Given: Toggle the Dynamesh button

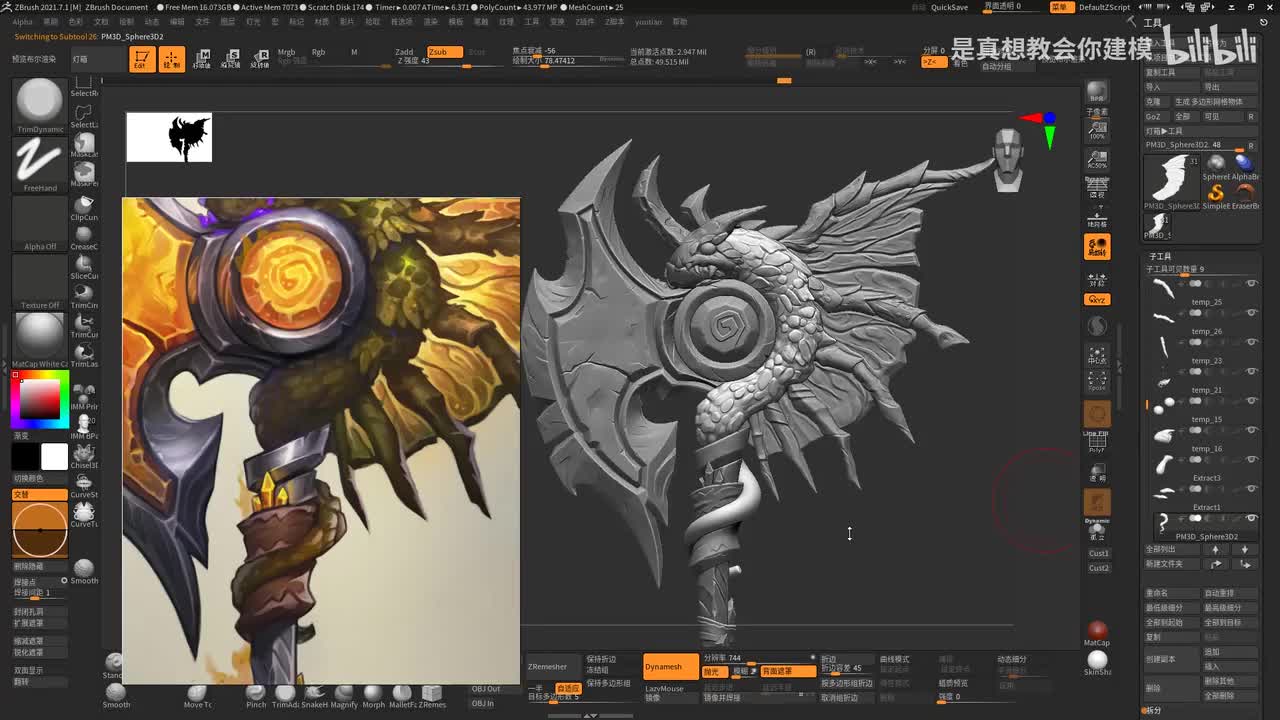Looking at the screenshot, I should click(x=670, y=667).
